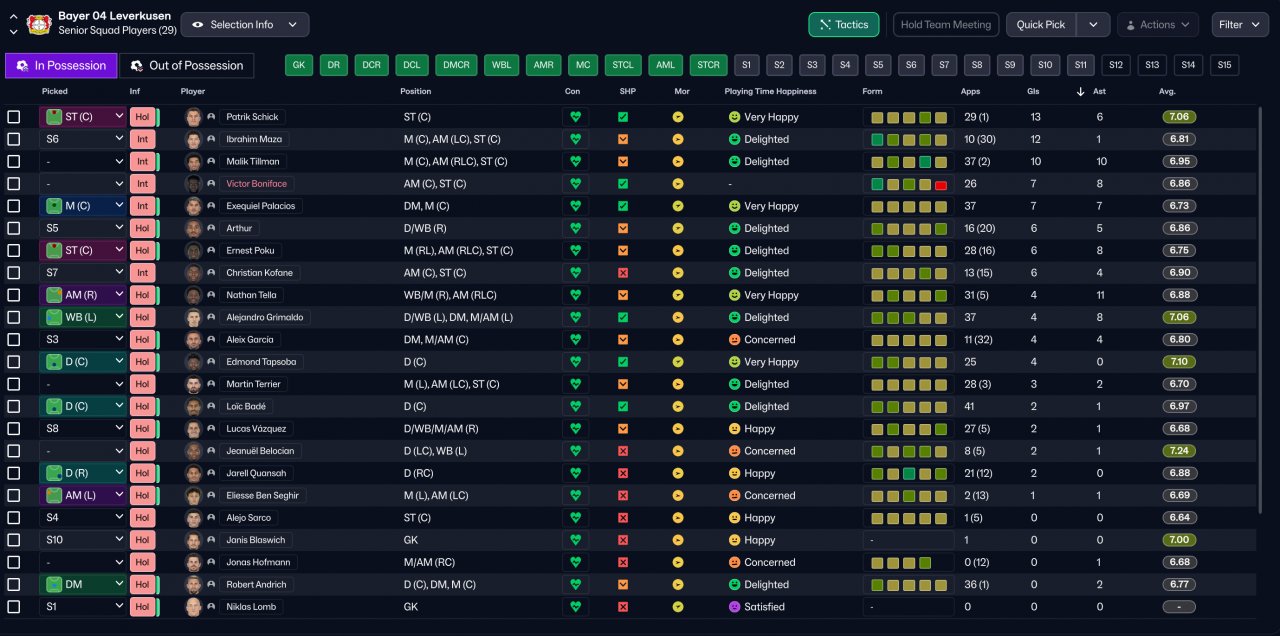1280x636 pixels.
Task: Click Victor Boniface's form rating squares
Action: 908,184
